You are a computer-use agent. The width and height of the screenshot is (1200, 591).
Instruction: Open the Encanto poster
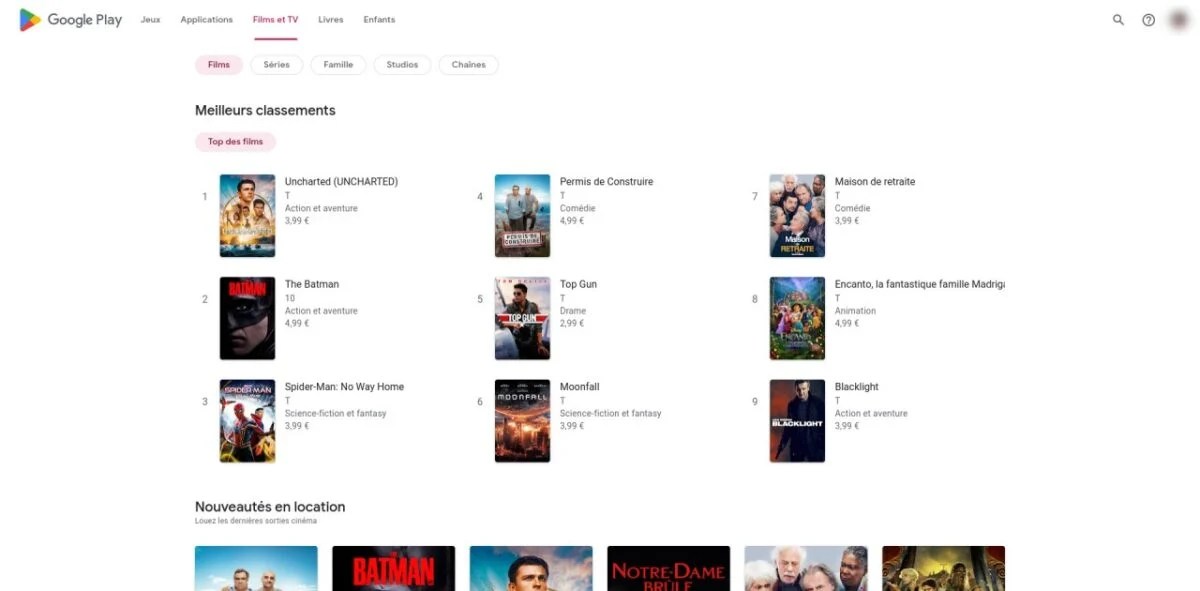tap(797, 318)
